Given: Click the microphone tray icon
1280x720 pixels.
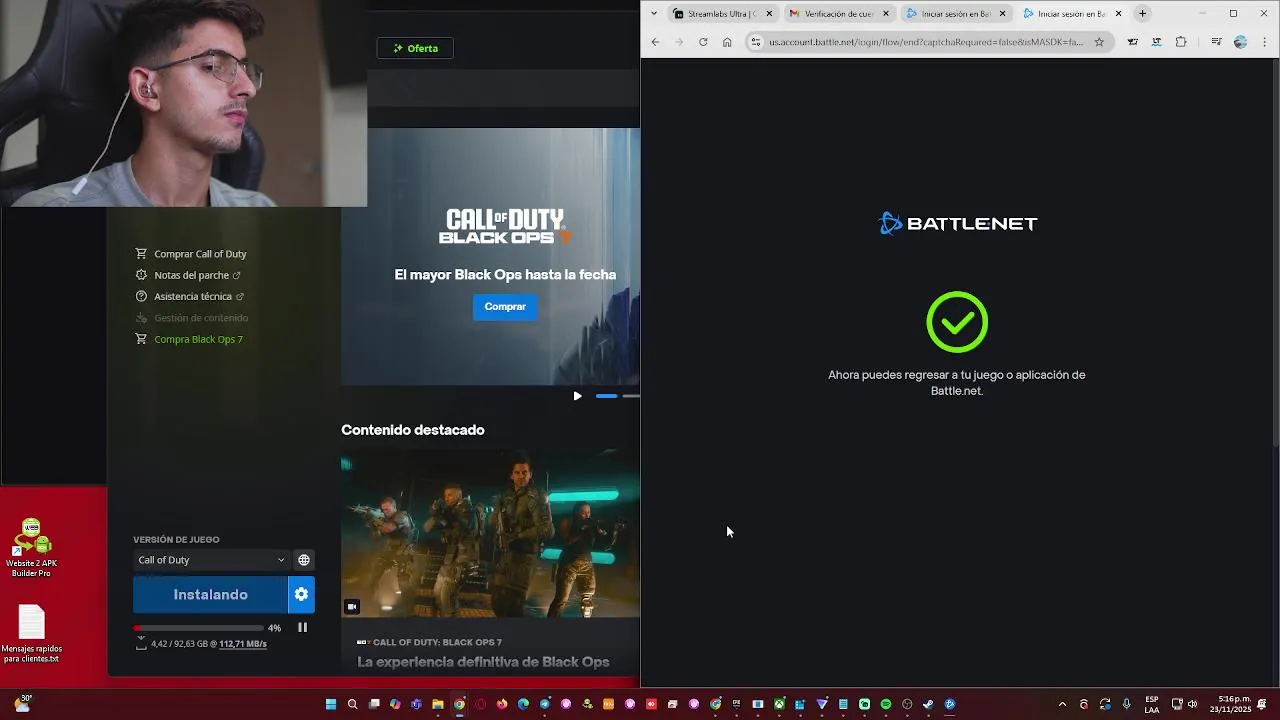Looking at the screenshot, I should pos(1127,704).
